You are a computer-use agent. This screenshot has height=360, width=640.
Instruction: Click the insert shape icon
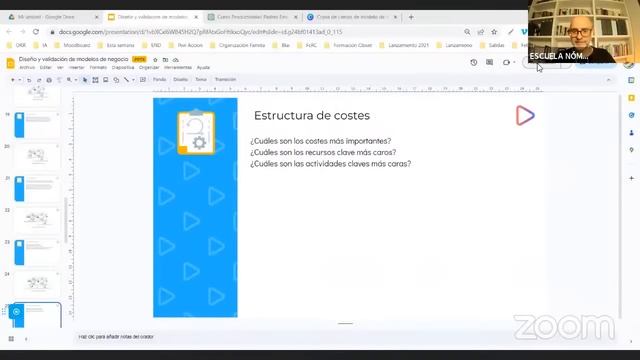tap(116, 80)
